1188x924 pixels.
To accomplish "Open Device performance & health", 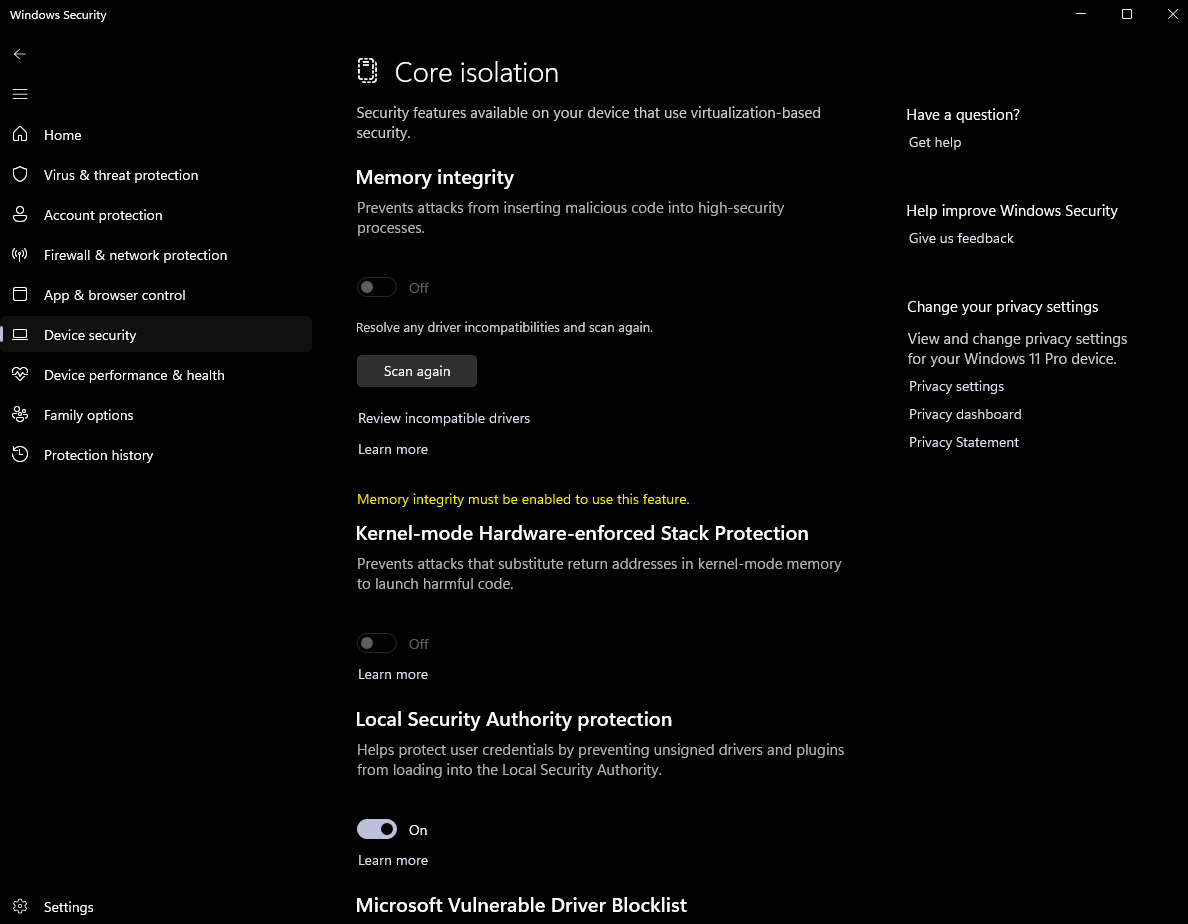I will click(x=132, y=374).
